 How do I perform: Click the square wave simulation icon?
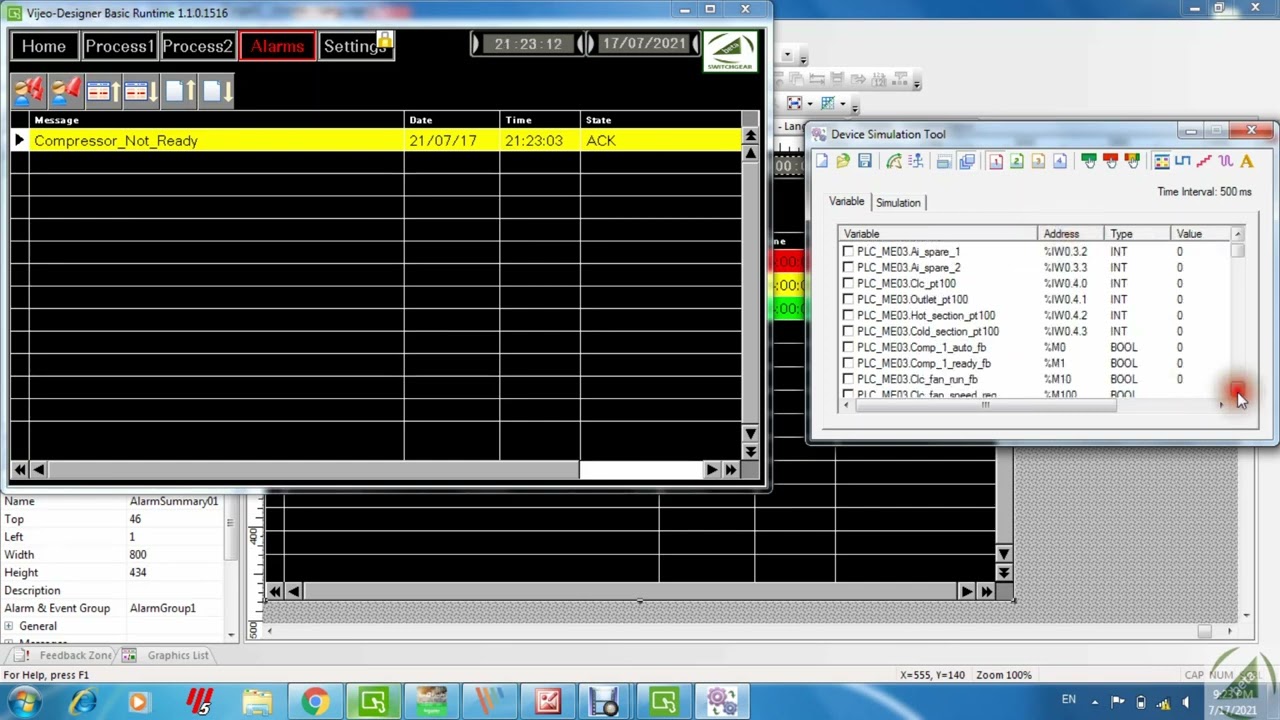click(x=1183, y=162)
